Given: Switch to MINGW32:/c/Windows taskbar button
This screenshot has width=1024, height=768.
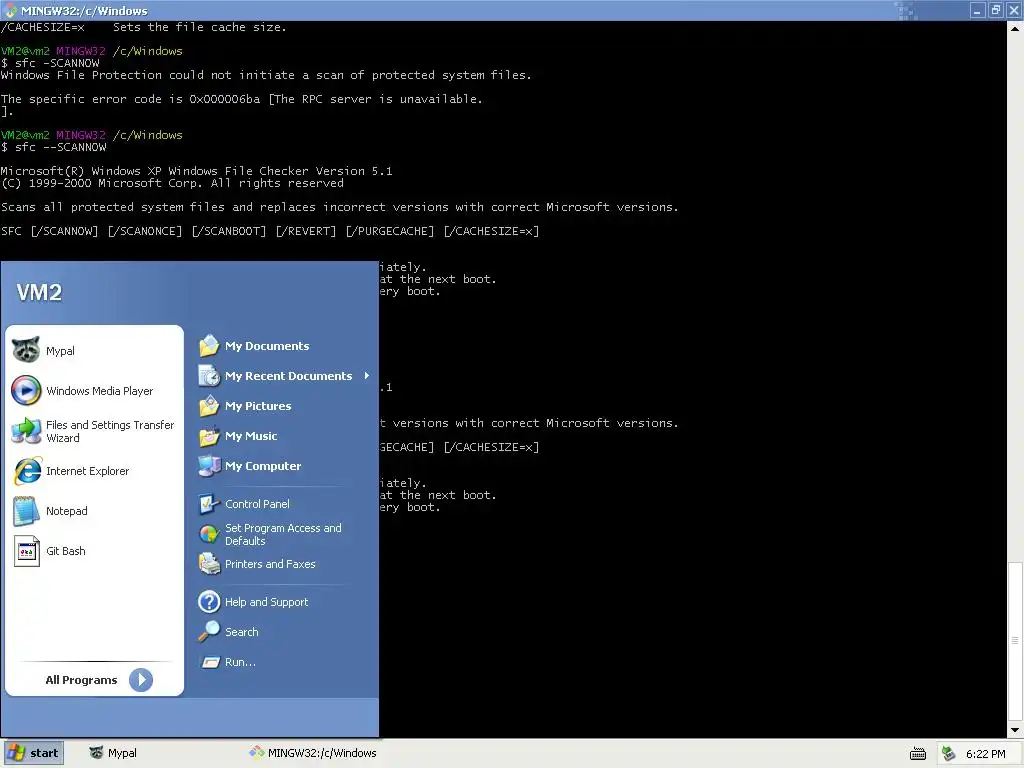Looking at the screenshot, I should coord(313,753).
